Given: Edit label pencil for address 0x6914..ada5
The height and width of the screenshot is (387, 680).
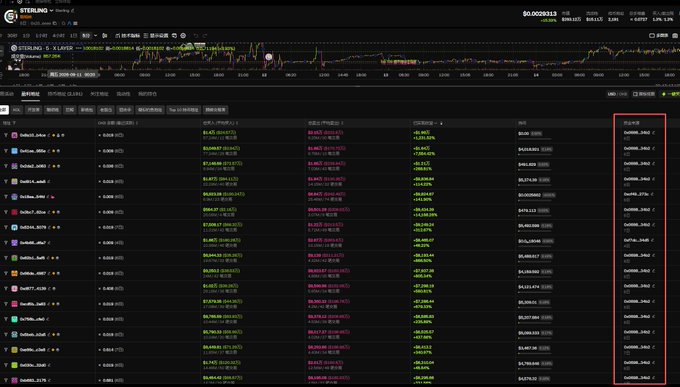Looking at the screenshot, I should 49,181.
